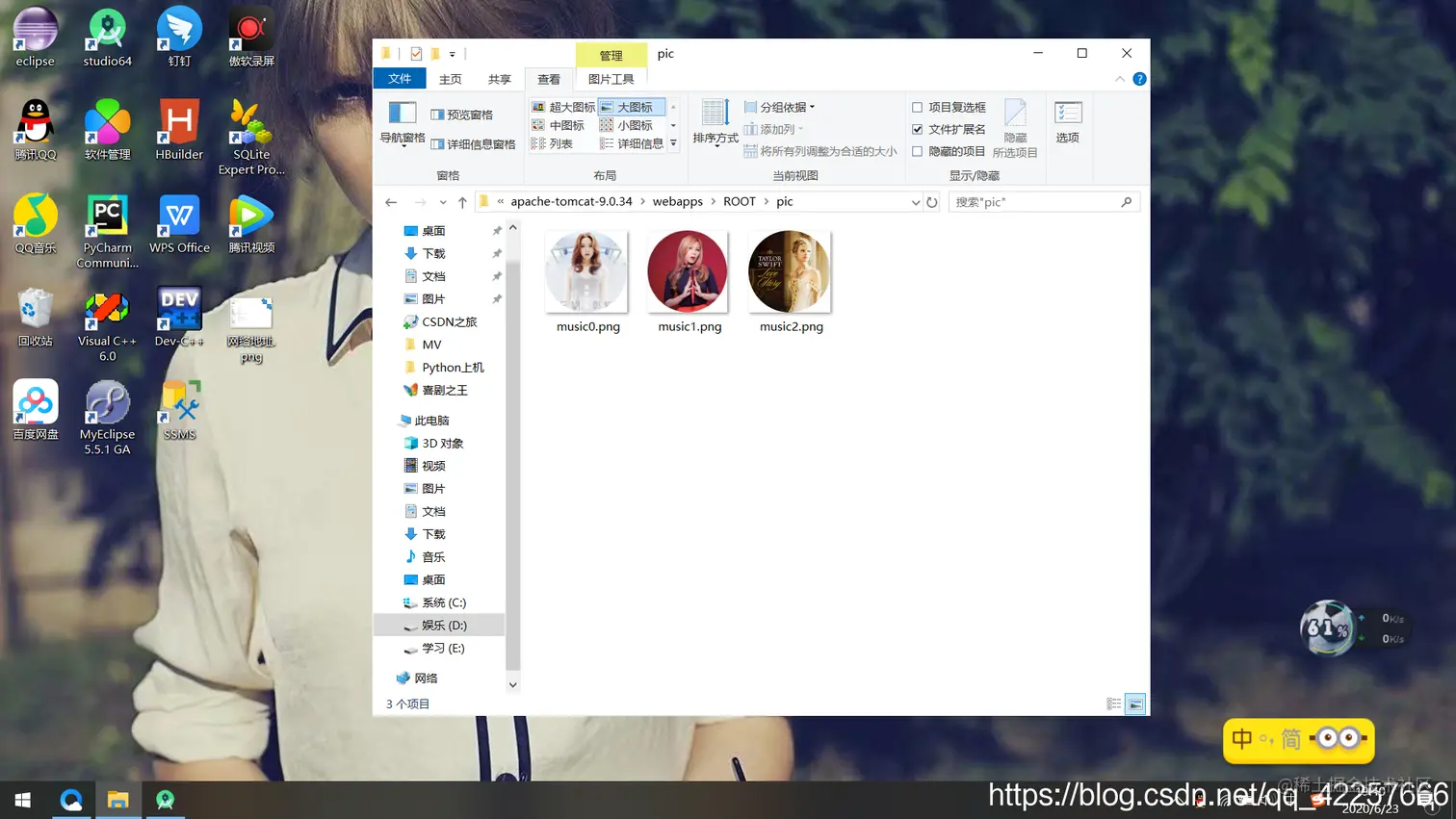Click the 选项 options button
Screen dimensions: 1456x819
[1068, 122]
